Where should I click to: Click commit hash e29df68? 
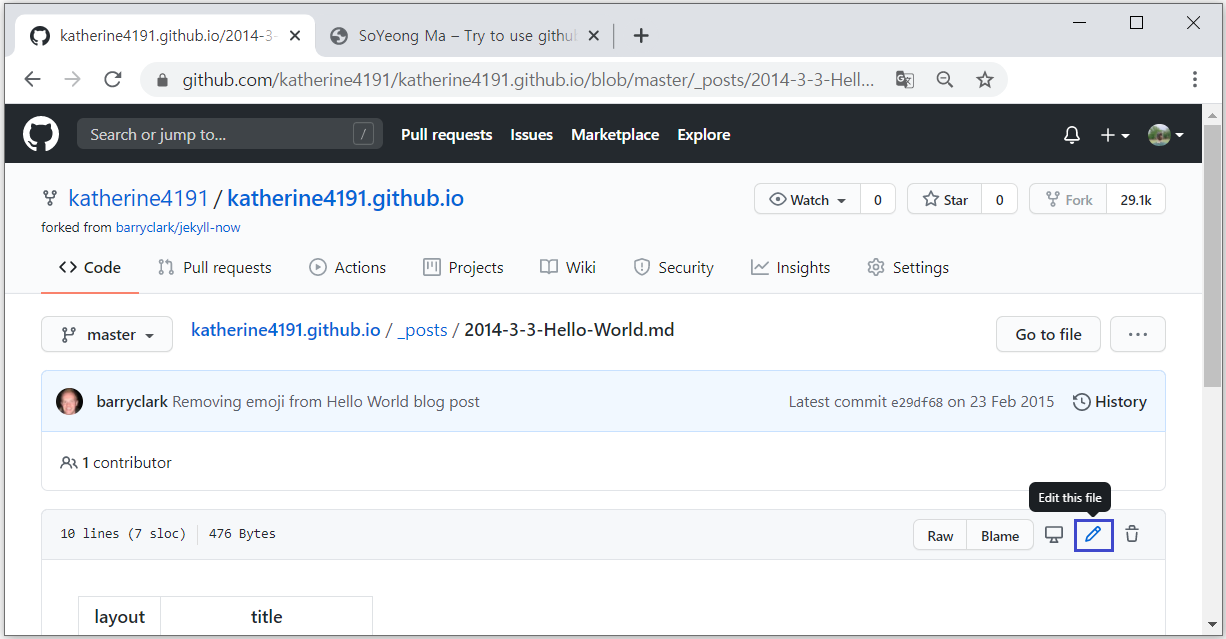(x=917, y=402)
